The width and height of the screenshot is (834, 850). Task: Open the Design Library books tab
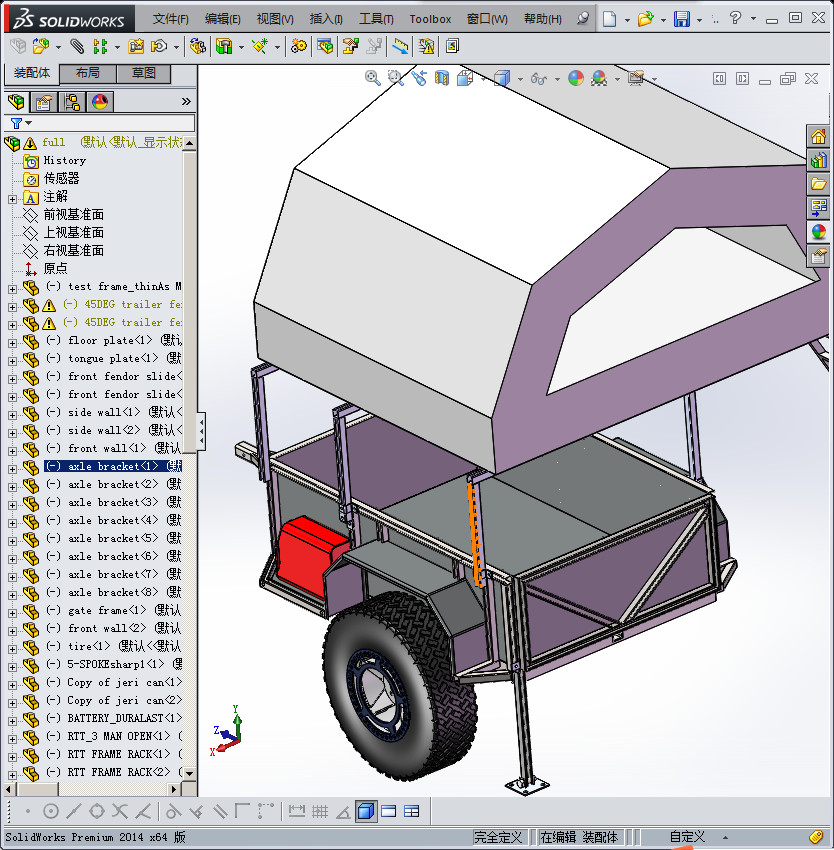click(x=818, y=160)
